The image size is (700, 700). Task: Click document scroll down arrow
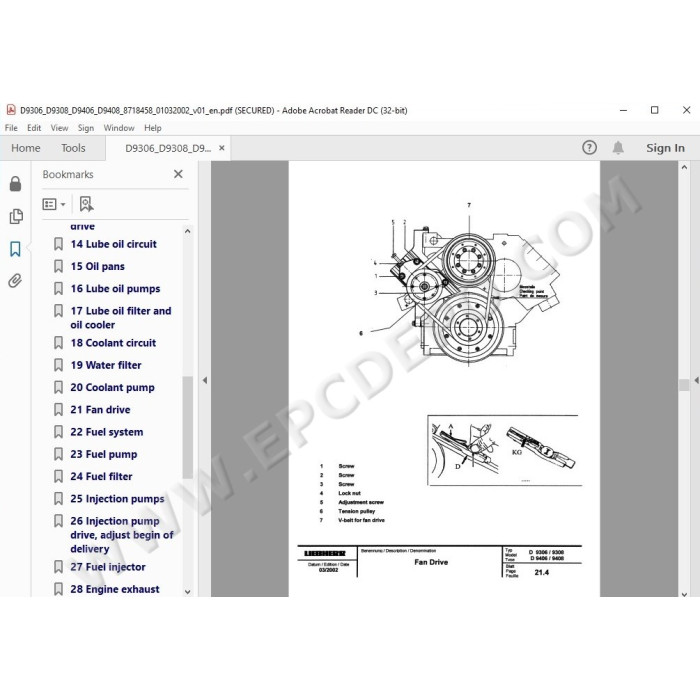pos(684,594)
